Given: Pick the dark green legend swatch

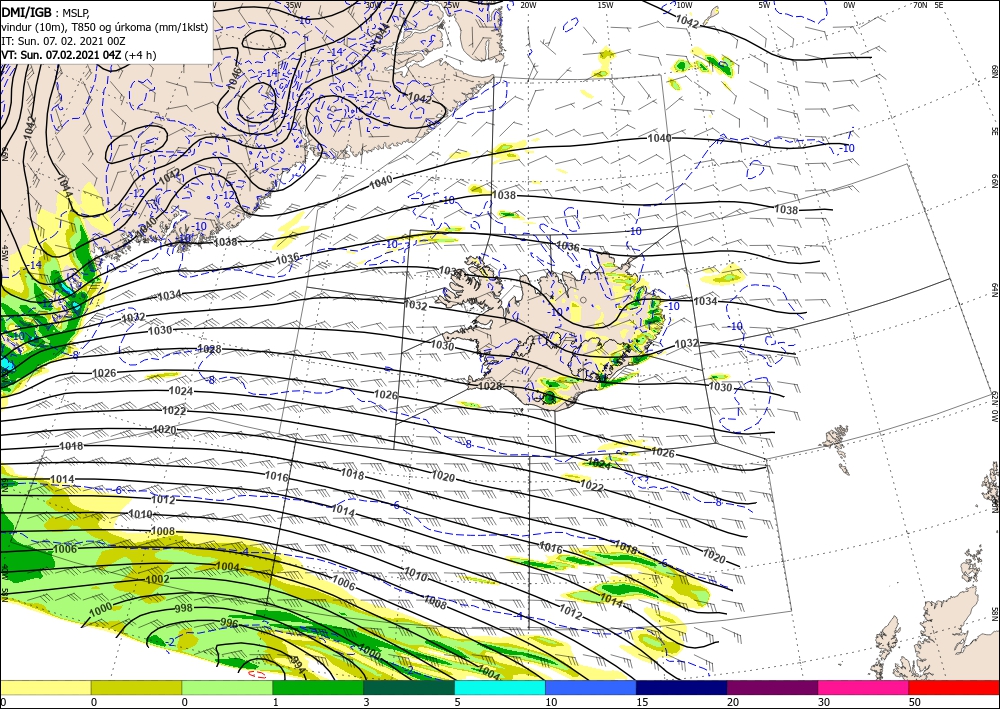Looking at the screenshot, I should tap(409, 687).
